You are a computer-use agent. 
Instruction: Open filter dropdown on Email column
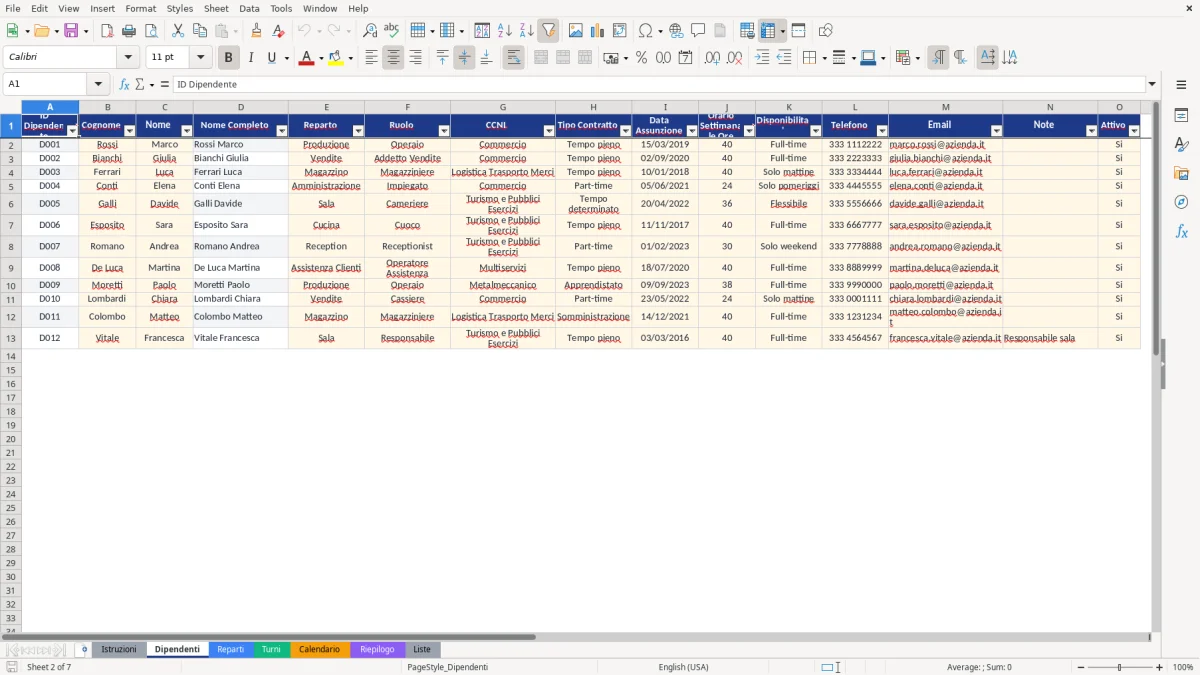point(996,131)
